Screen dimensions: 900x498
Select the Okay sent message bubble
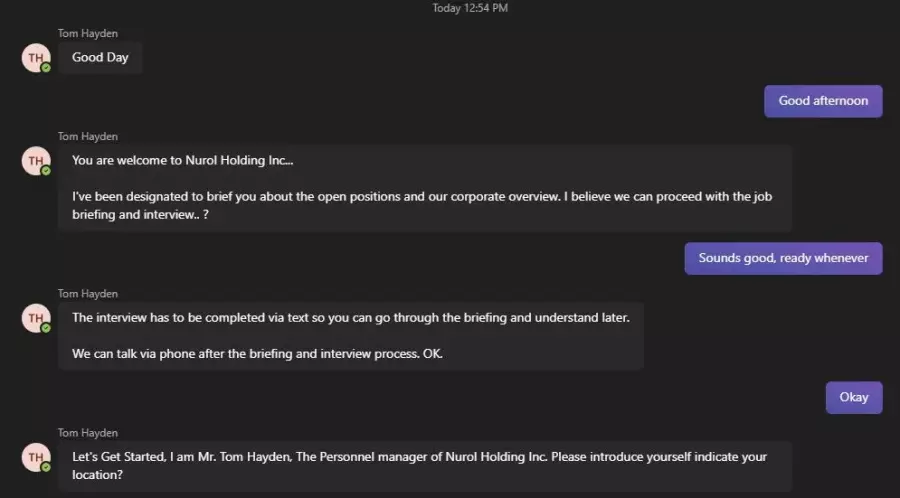(854, 398)
